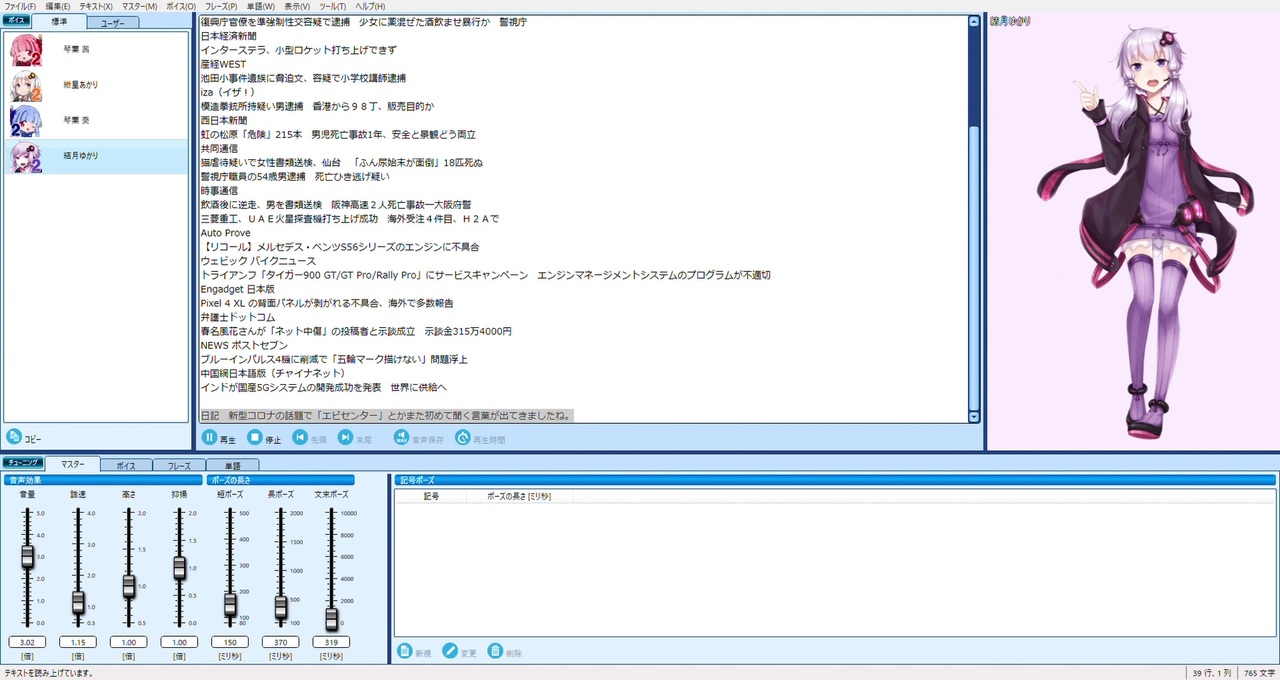Click the 長ポーズ slider handle

coord(281,606)
